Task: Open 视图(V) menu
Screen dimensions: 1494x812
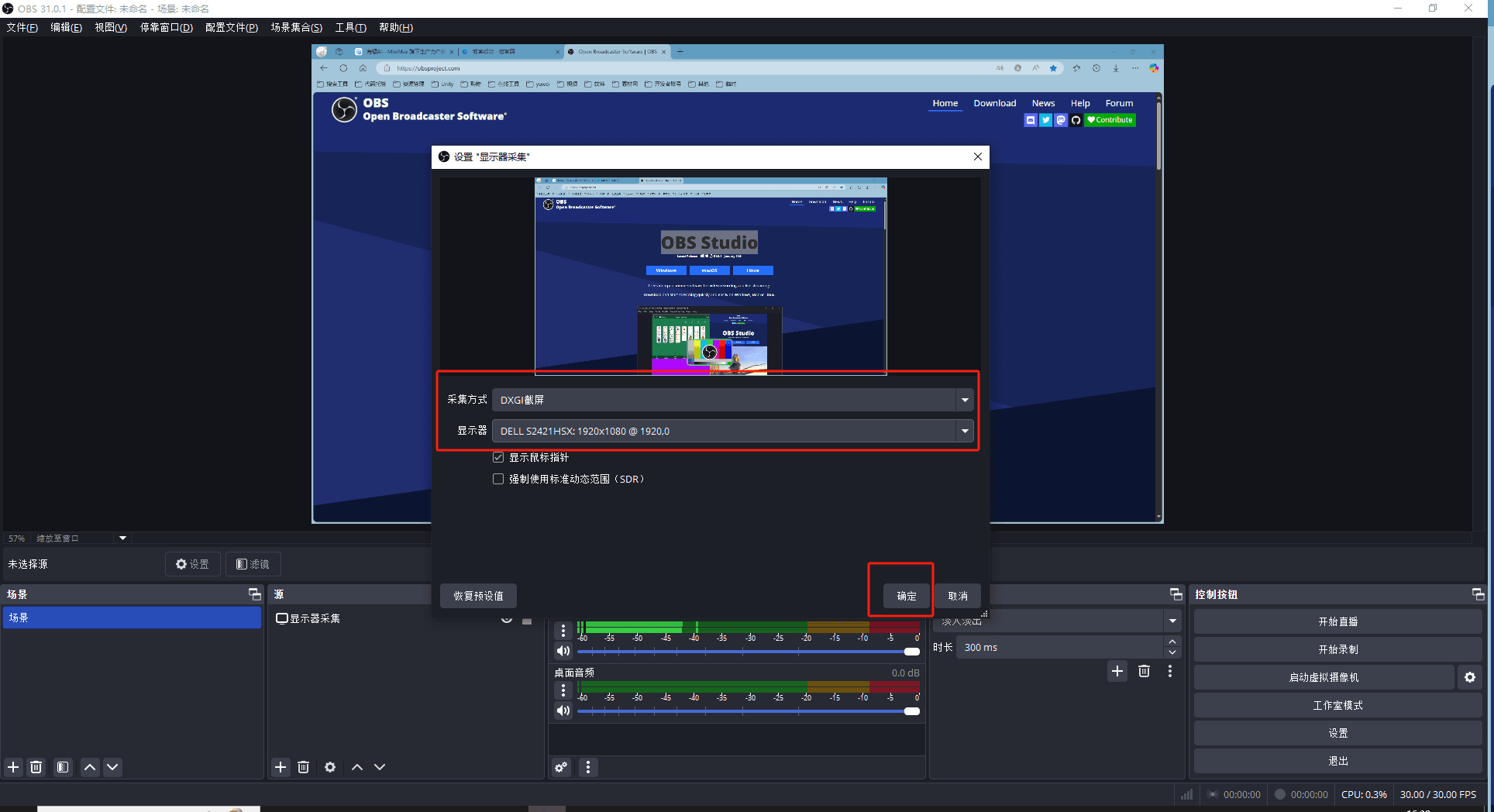Action: coord(111,27)
